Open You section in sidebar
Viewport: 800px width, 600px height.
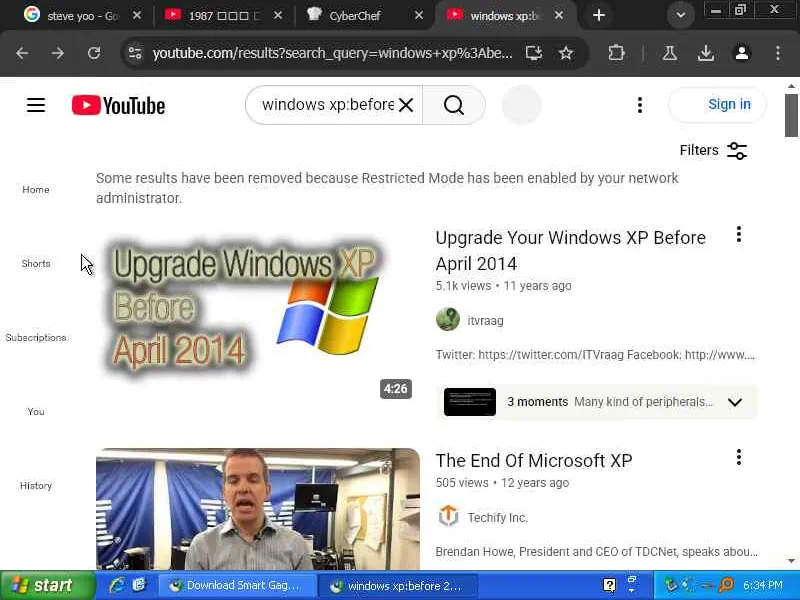[x=36, y=411]
